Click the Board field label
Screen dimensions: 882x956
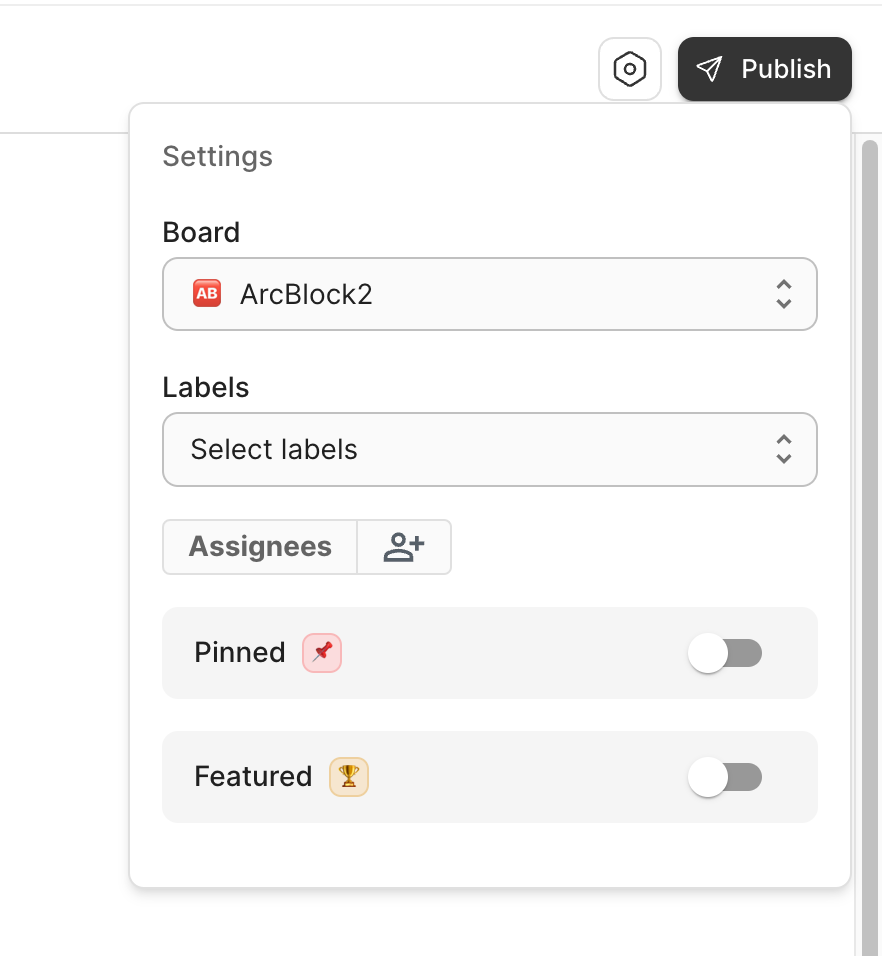tap(201, 232)
